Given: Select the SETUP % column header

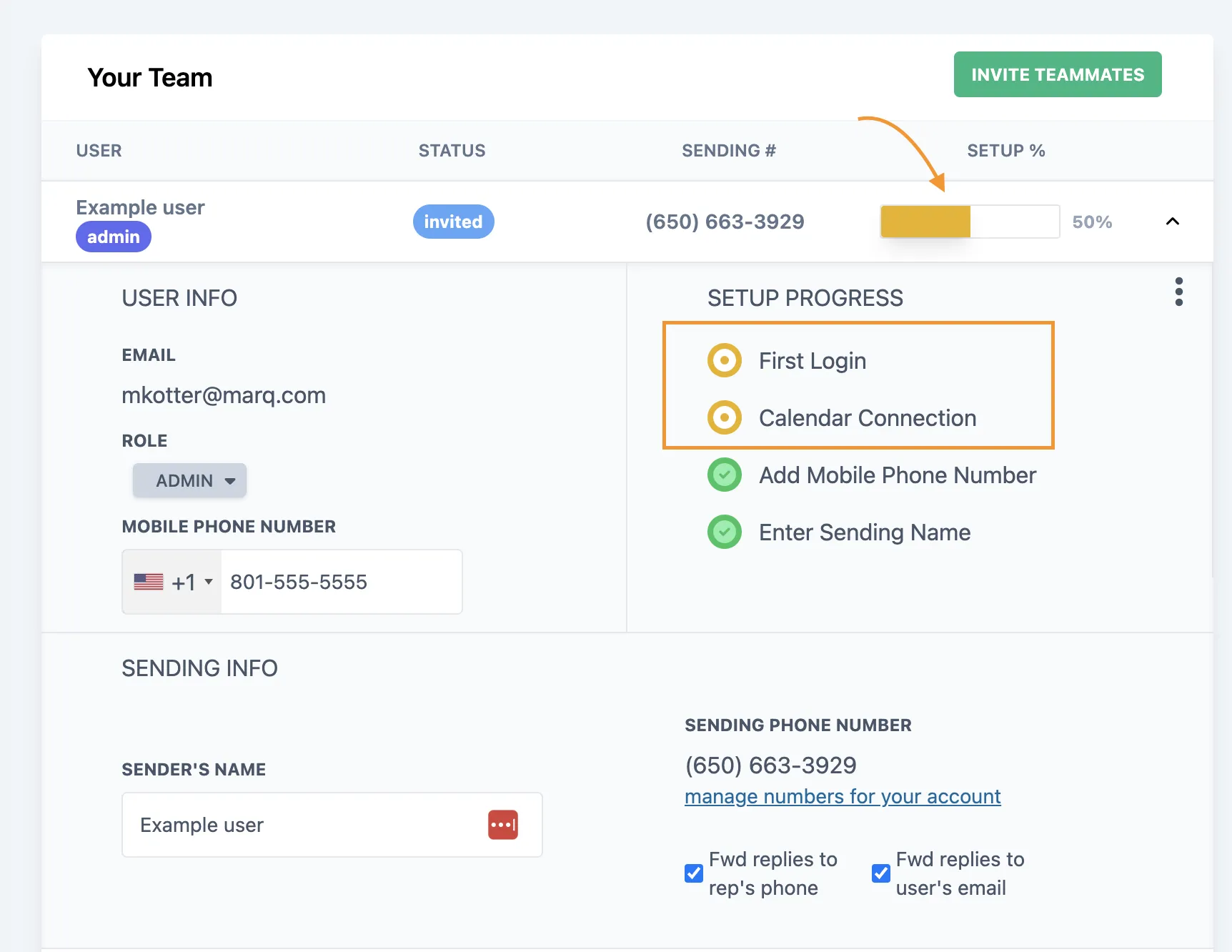Looking at the screenshot, I should [x=1006, y=151].
